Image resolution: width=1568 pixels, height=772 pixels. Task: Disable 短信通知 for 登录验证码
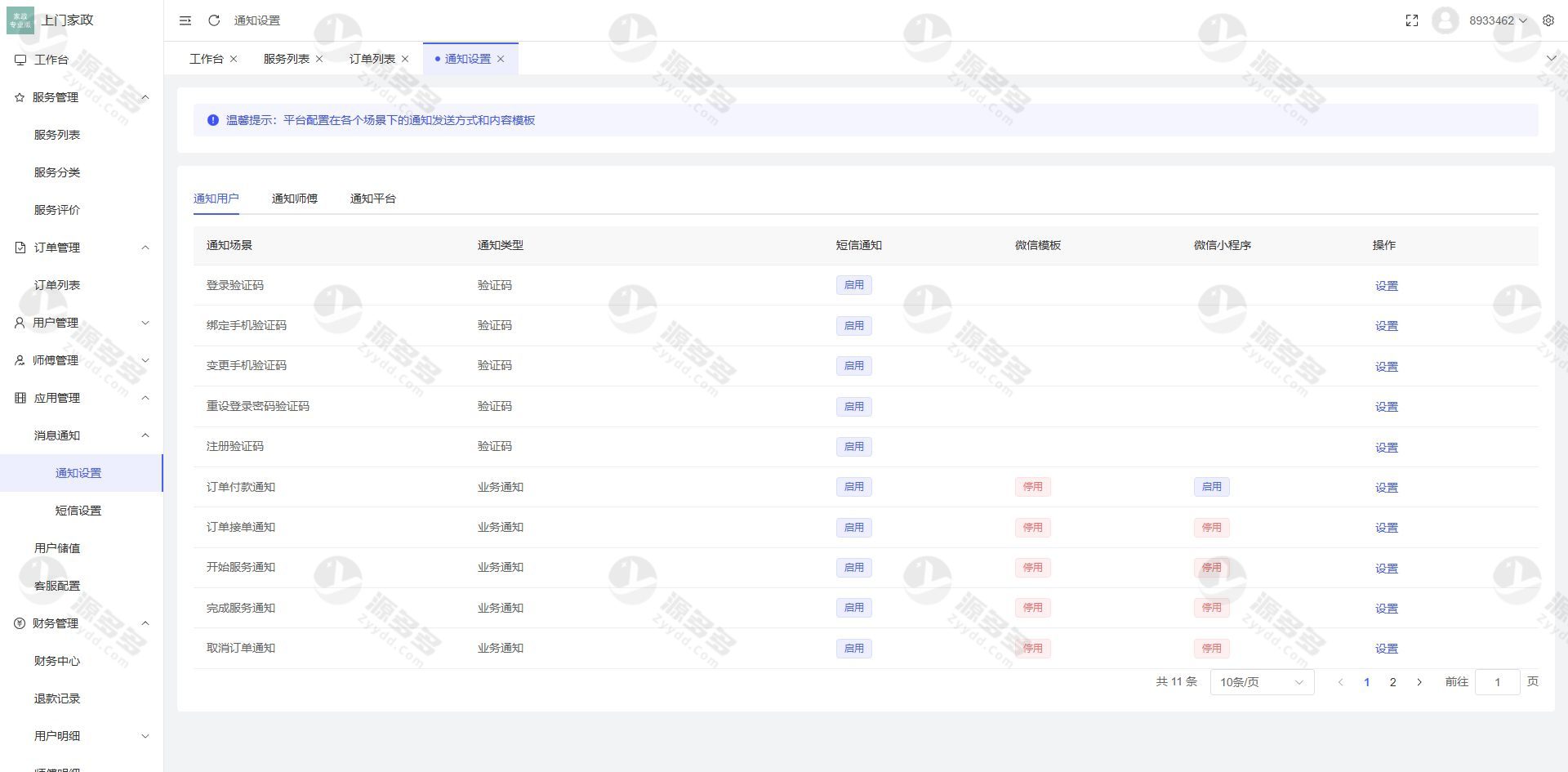pos(853,284)
